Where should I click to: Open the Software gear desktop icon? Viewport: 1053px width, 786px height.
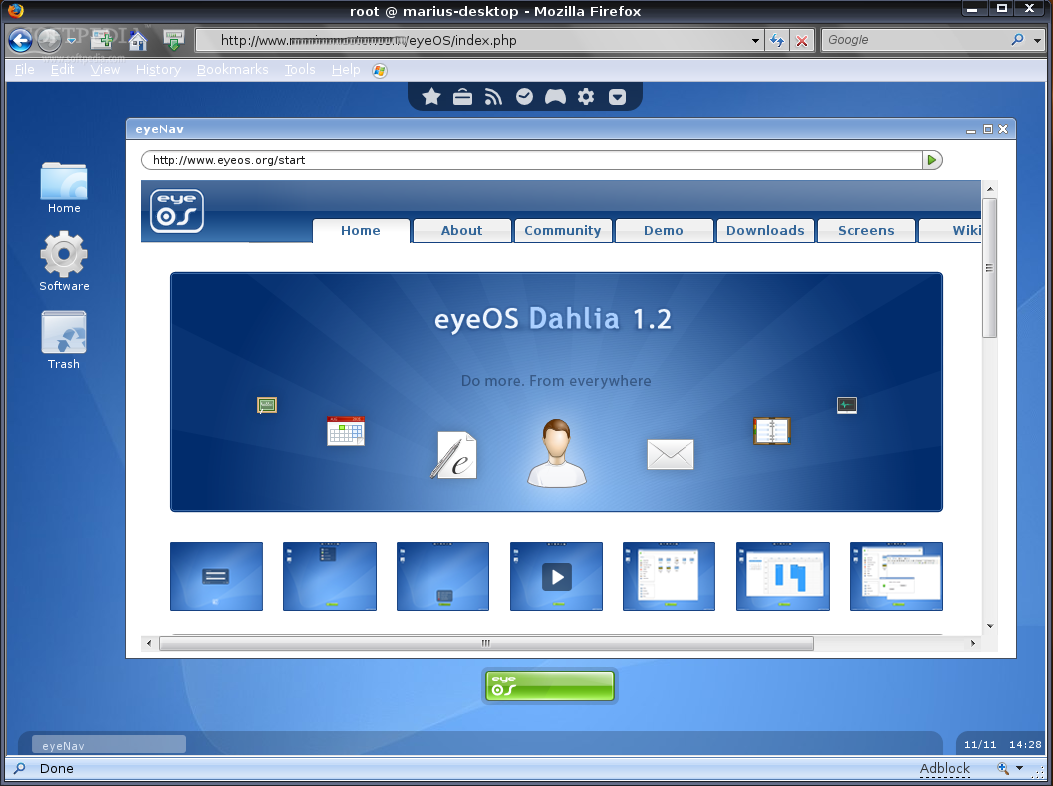click(x=64, y=261)
